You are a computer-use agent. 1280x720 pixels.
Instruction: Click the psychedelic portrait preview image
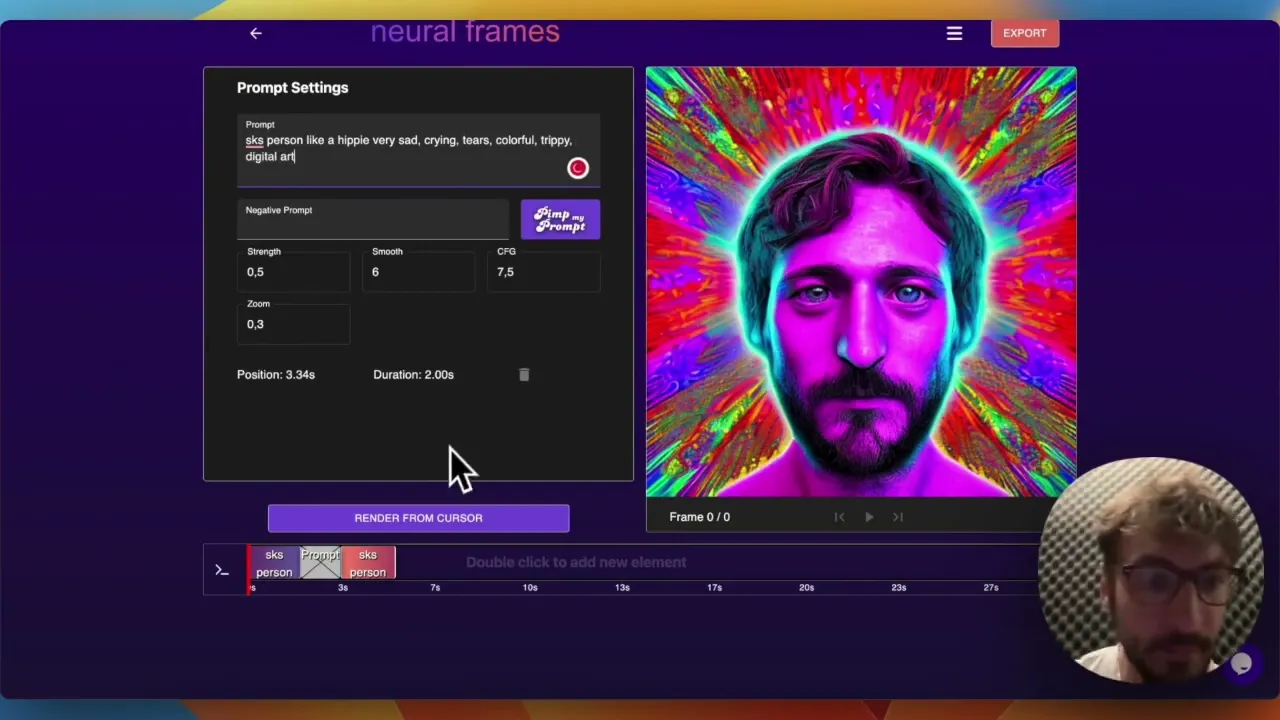click(861, 282)
